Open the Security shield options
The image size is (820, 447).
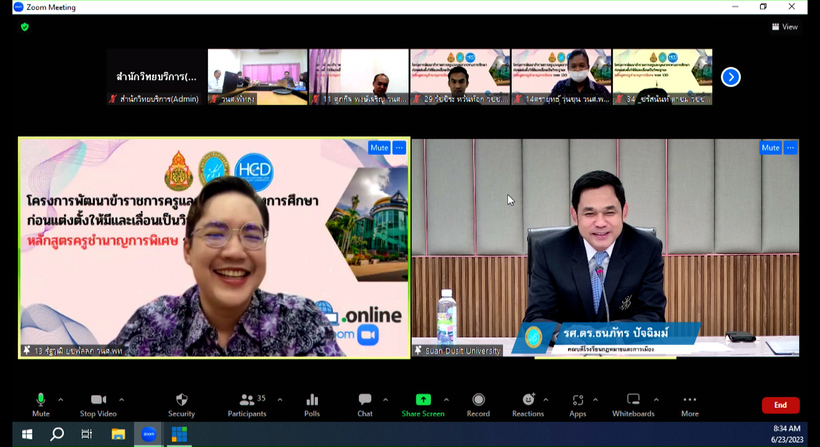(181, 404)
